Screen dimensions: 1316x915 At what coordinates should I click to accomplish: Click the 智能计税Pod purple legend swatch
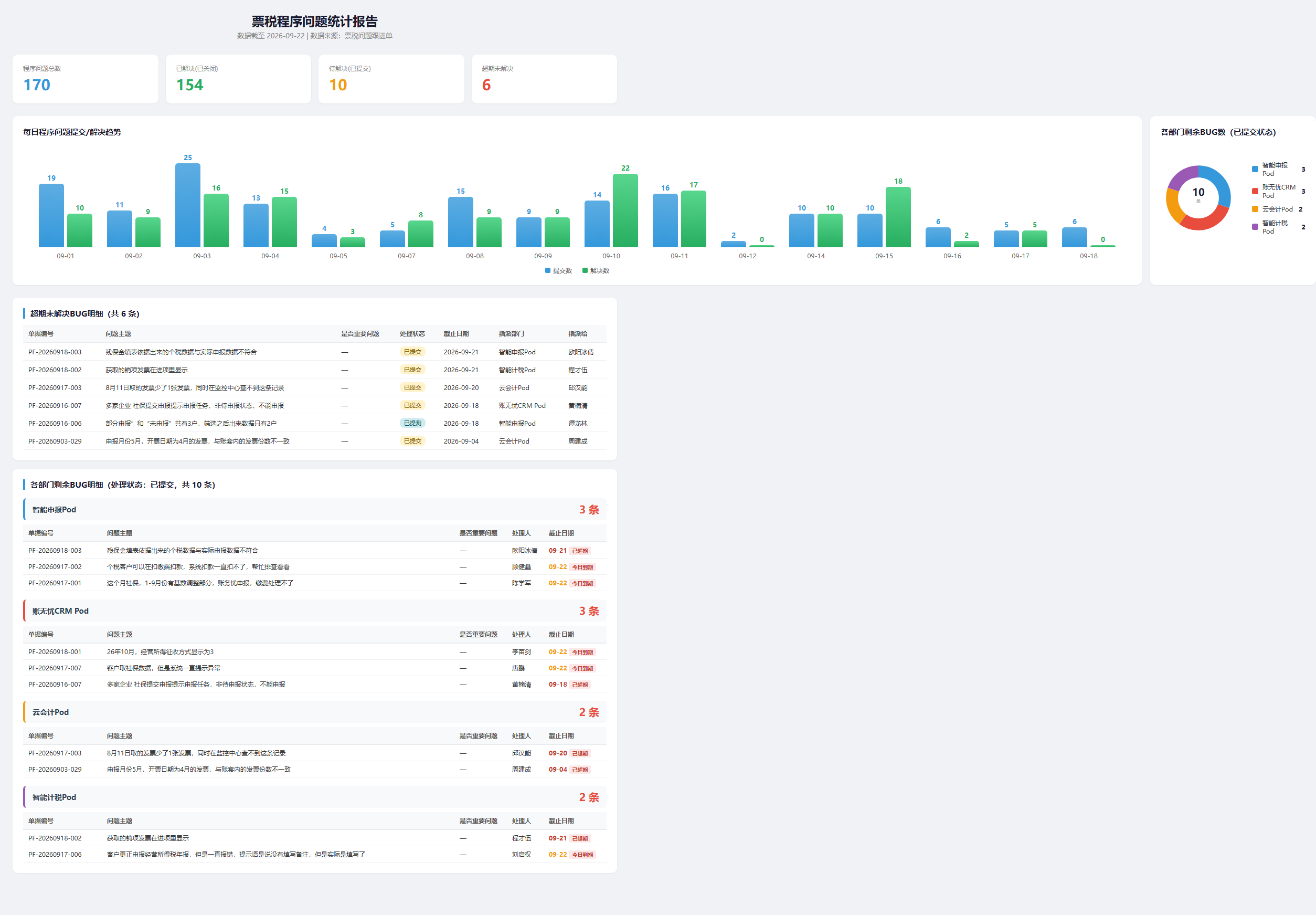[1255, 227]
